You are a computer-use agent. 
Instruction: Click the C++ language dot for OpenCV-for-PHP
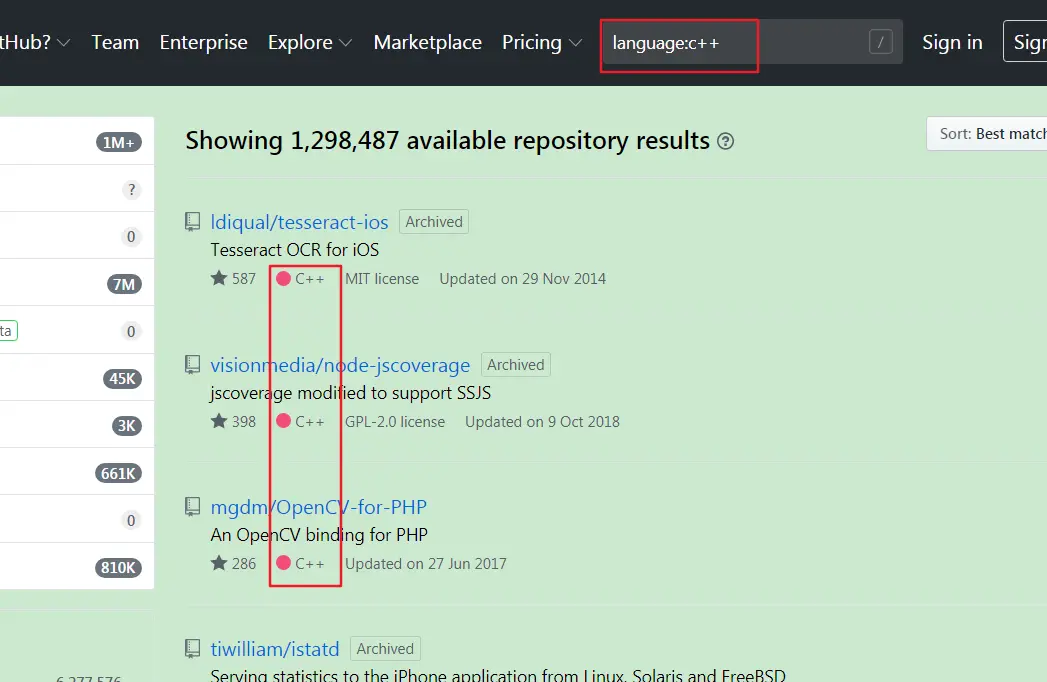(x=283, y=563)
